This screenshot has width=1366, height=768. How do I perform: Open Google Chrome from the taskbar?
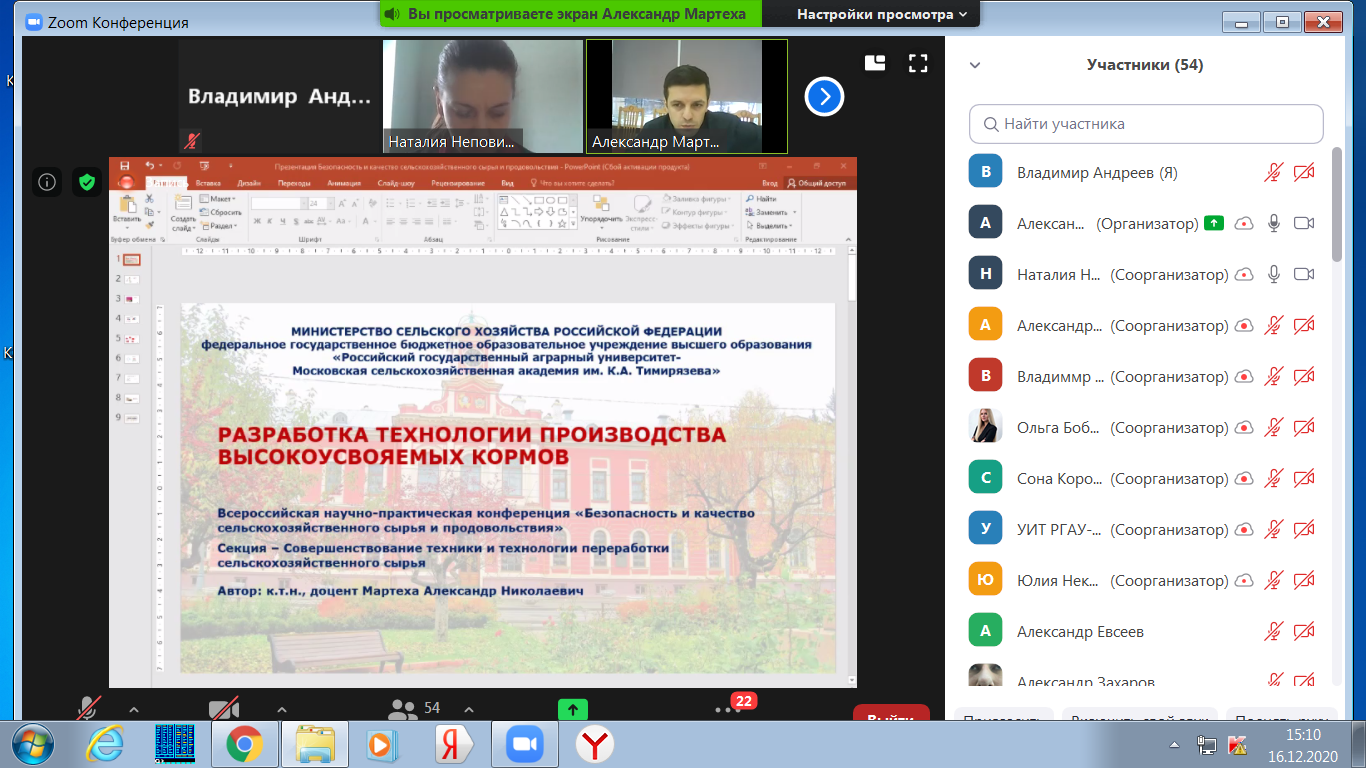244,744
